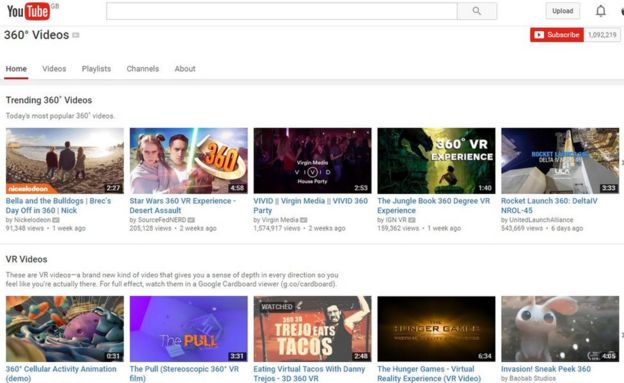Open the VR Videos section heading
Viewport: 624px width, 383px height.
[x=26, y=259]
